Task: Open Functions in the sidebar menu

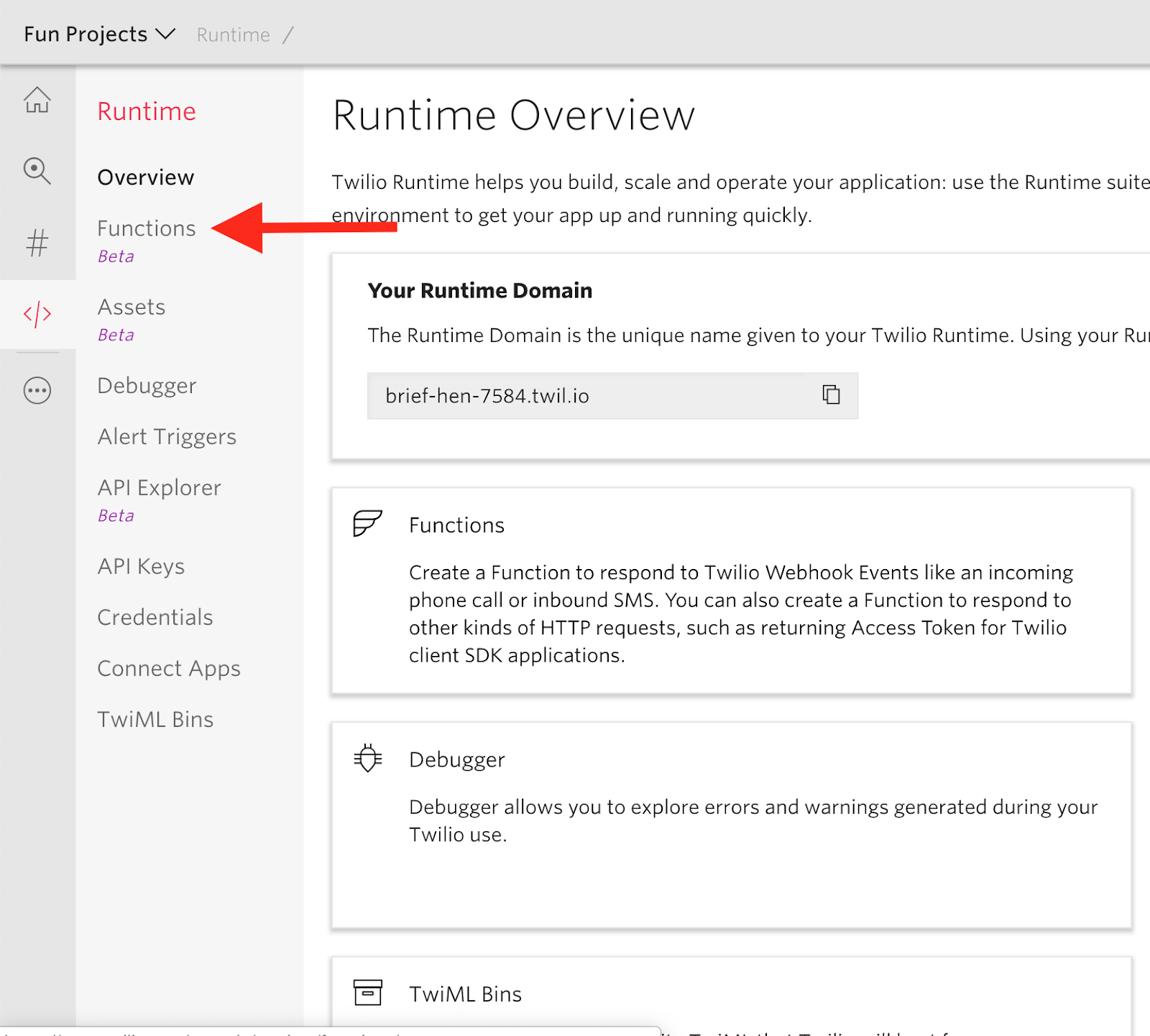Action: coord(147,228)
